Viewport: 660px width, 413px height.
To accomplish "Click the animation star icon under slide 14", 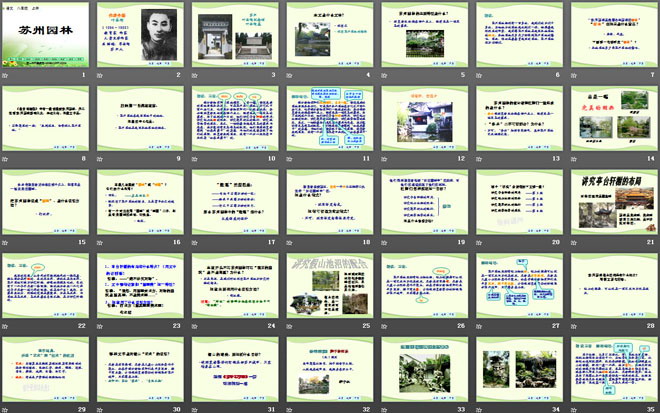I will click(x=573, y=159).
